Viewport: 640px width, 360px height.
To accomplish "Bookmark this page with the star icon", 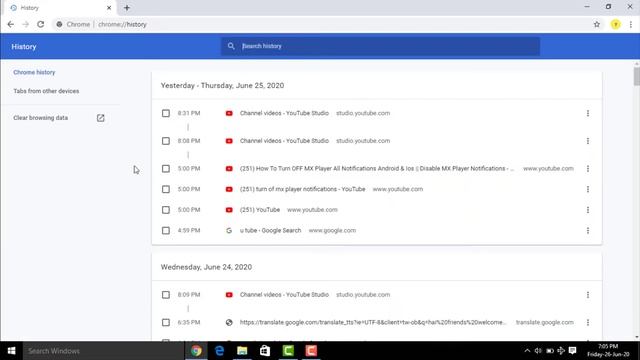I will coord(597,24).
